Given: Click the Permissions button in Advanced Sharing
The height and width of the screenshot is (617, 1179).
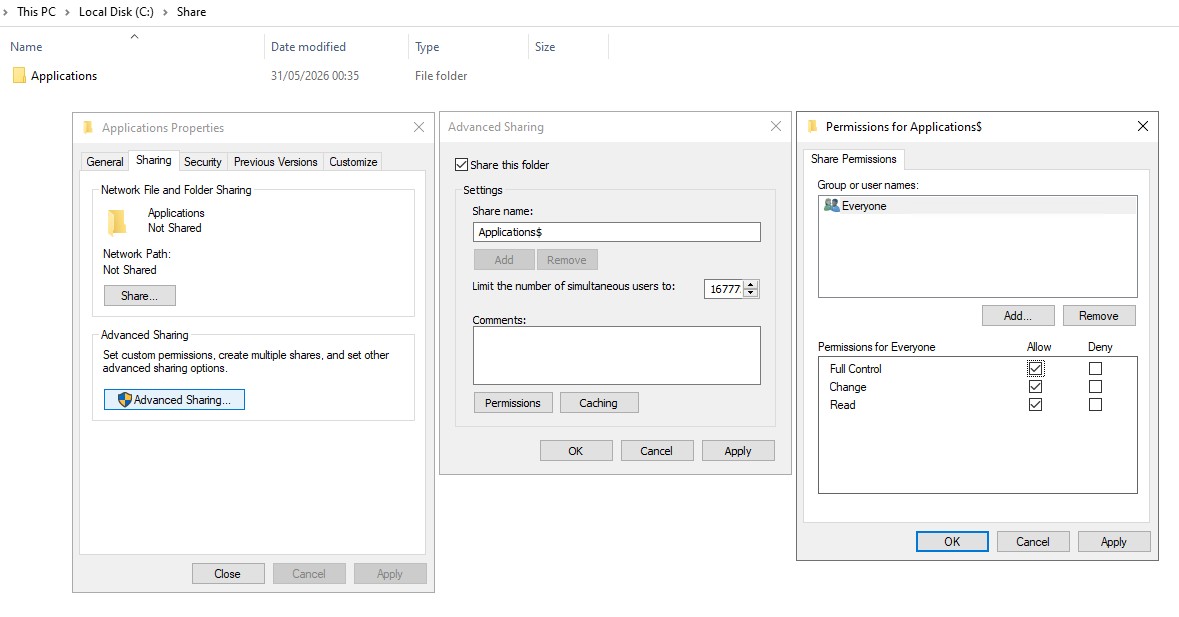Looking at the screenshot, I should [512, 403].
